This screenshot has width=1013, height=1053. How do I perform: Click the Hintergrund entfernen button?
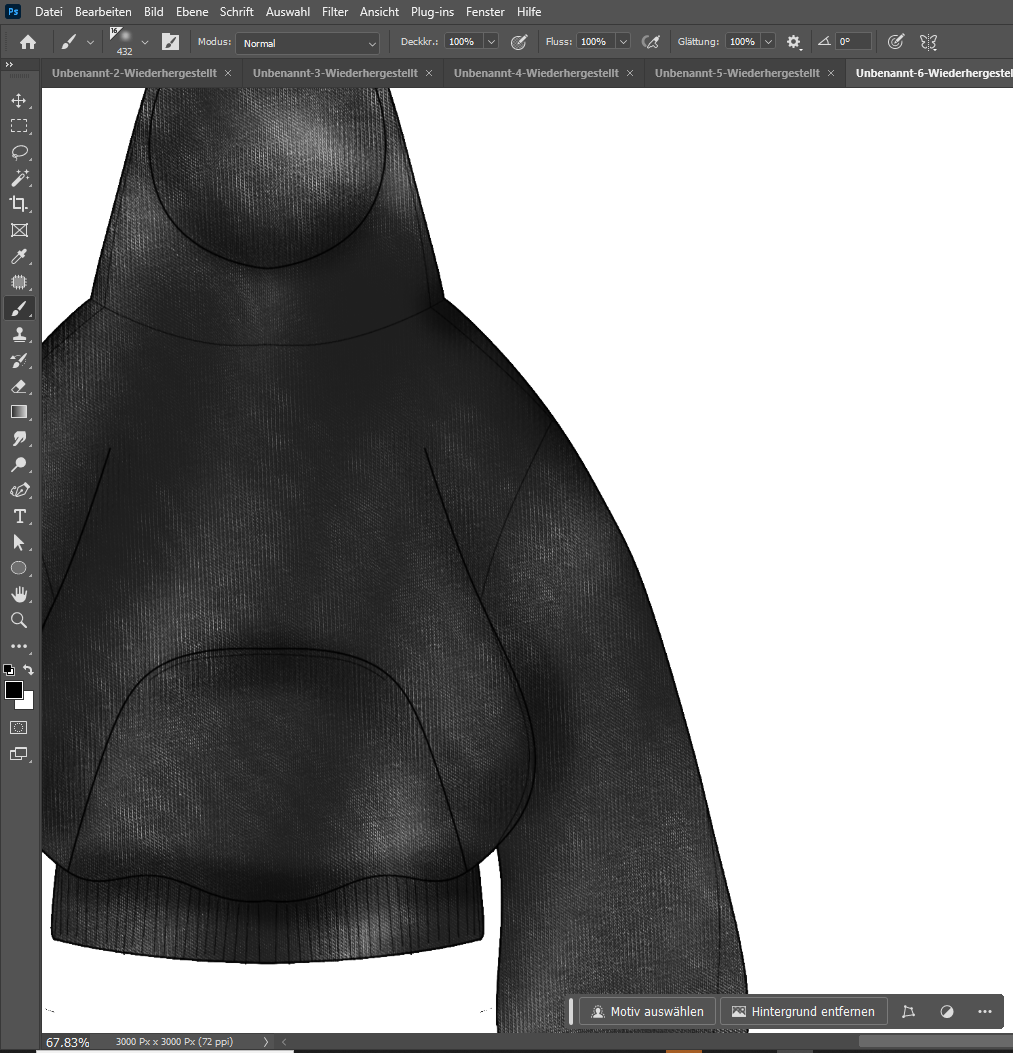(x=803, y=1011)
